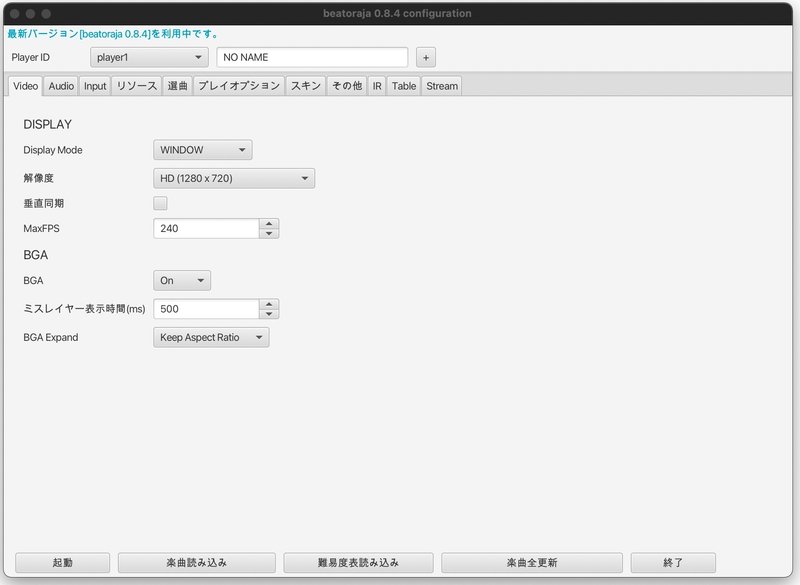Open the Display Mode dropdown set to WINDOW

coord(203,150)
